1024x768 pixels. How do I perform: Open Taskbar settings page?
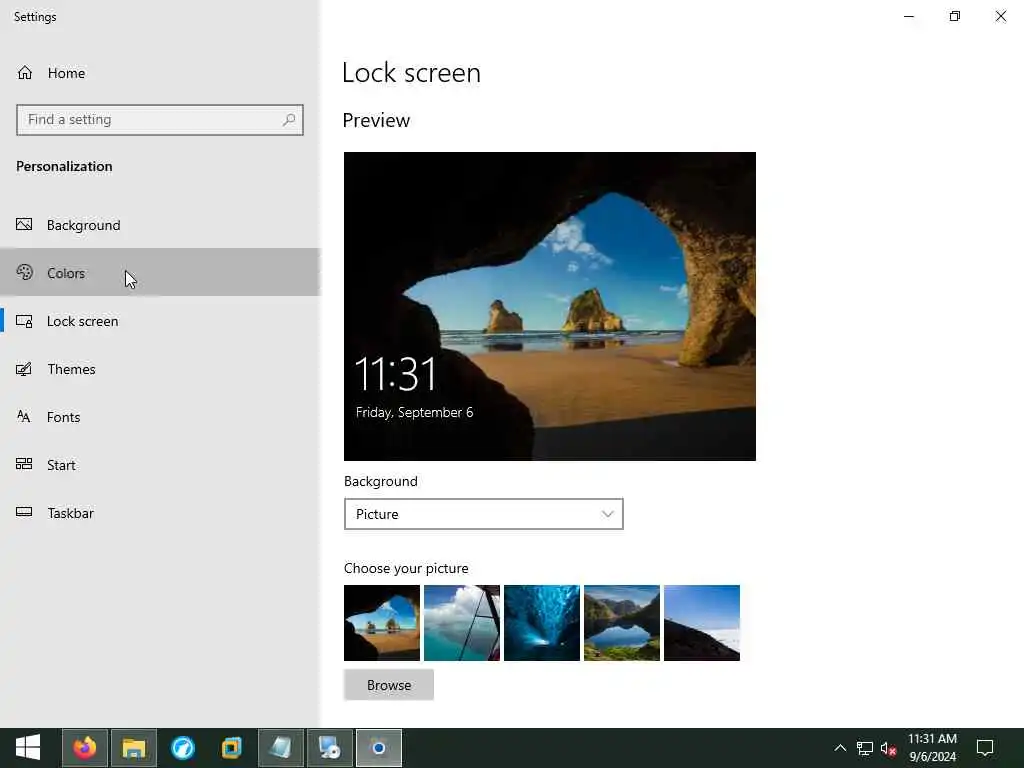tap(160, 513)
